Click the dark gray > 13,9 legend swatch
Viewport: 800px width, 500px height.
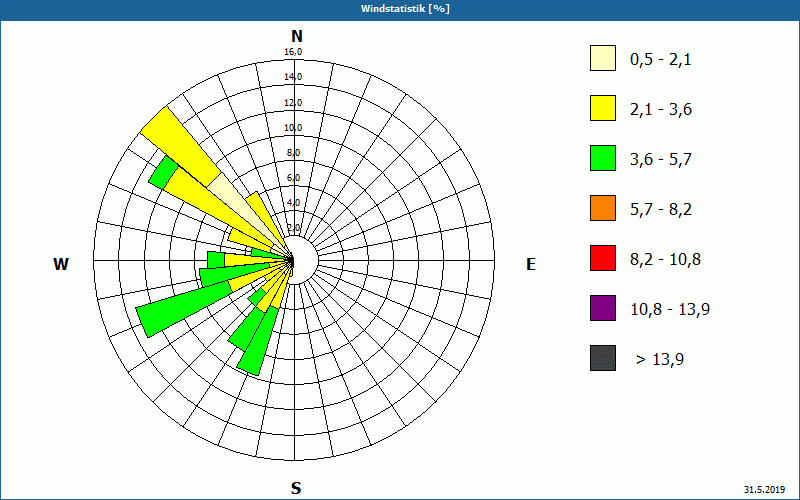point(603,358)
